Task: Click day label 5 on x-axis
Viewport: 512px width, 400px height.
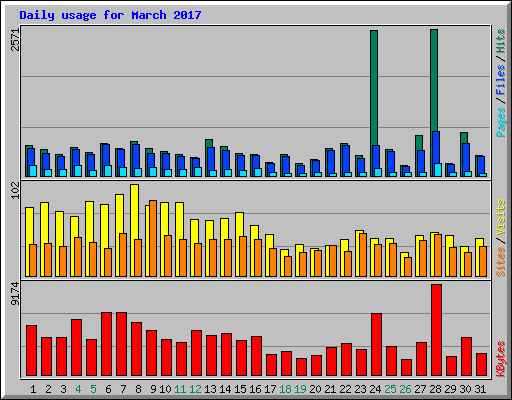Action: coord(93,389)
